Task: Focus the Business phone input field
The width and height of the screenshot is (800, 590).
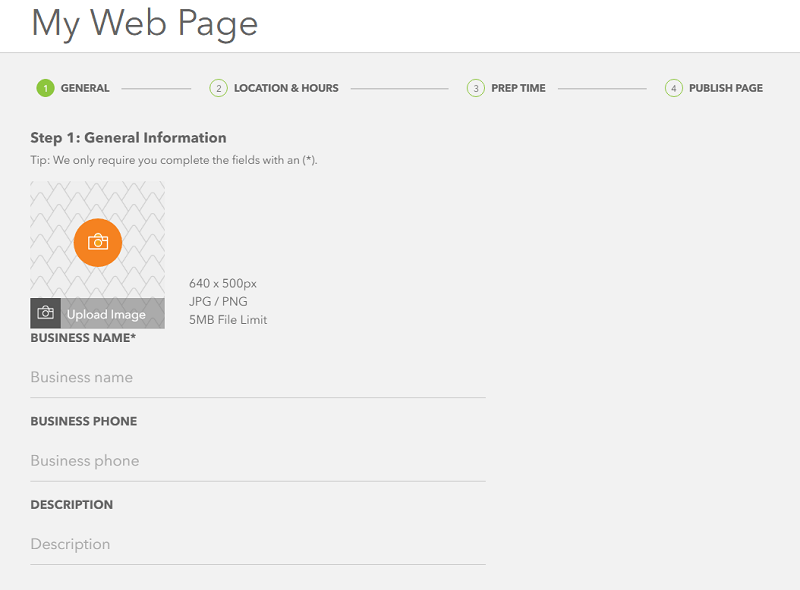Action: coord(258,461)
